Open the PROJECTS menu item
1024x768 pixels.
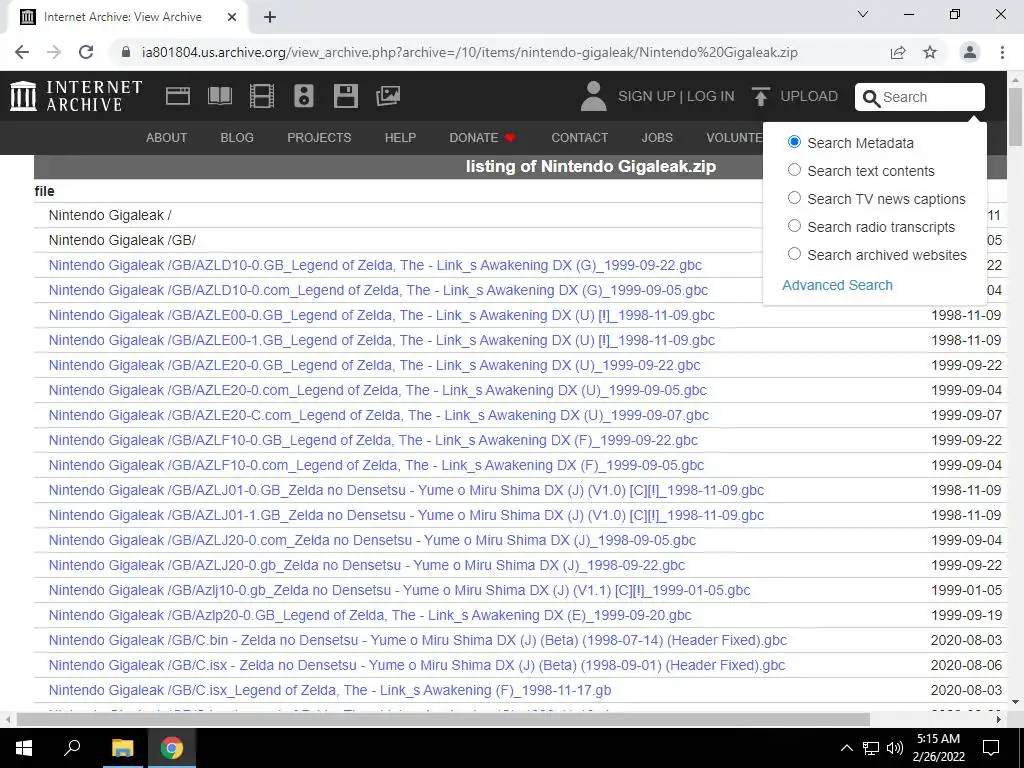[x=319, y=138]
